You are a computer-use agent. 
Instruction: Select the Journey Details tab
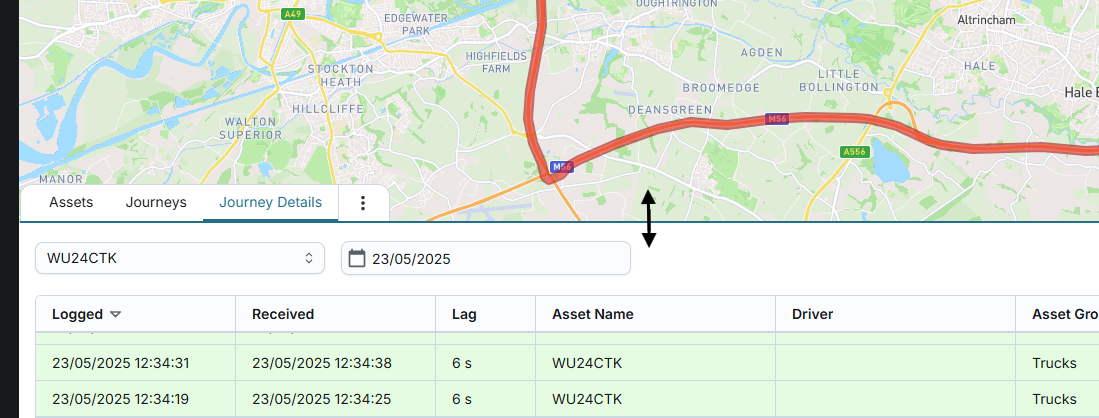click(x=270, y=202)
